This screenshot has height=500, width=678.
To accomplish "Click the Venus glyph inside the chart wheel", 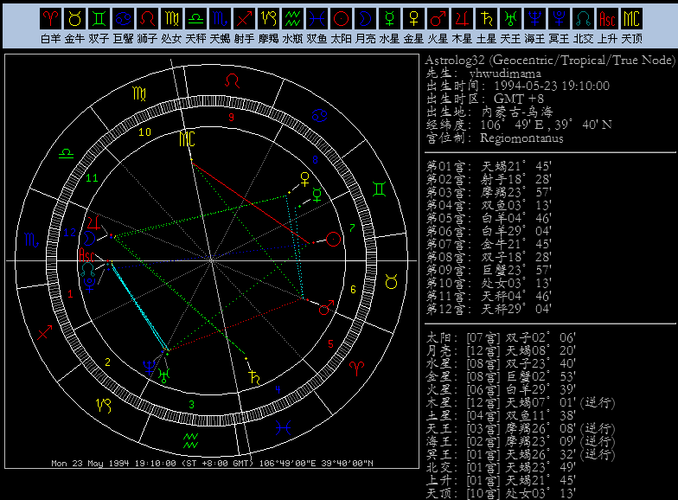I will (x=305, y=179).
